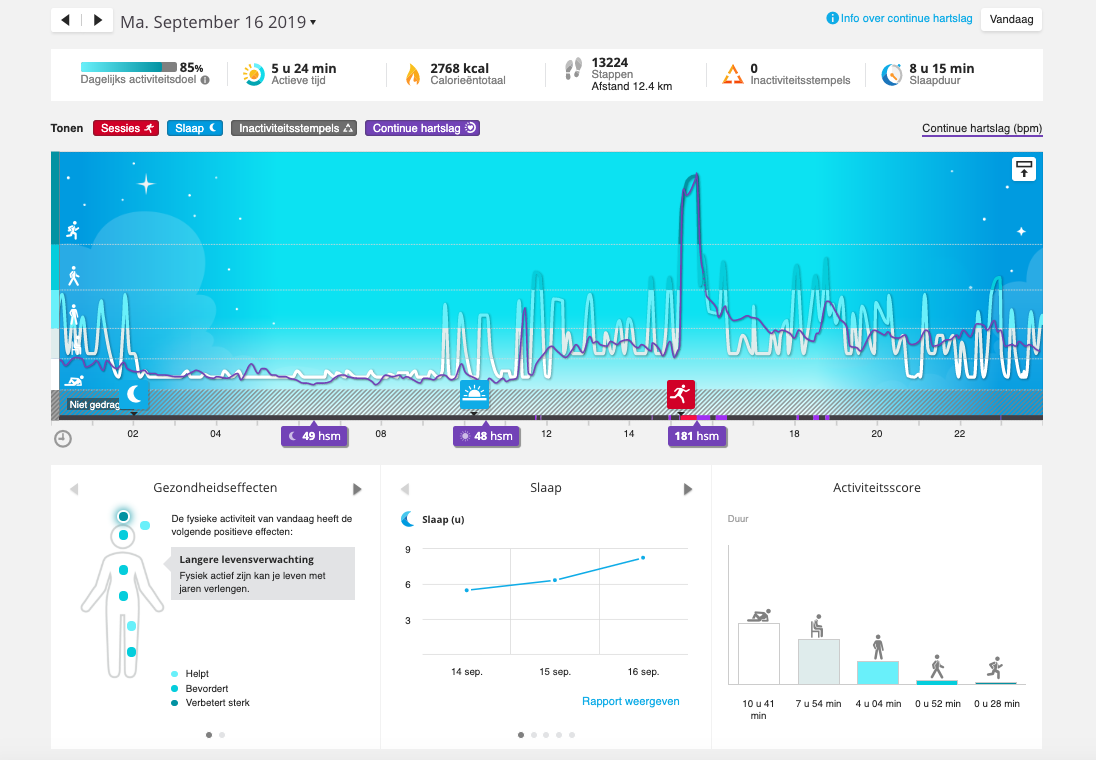
Task: Go to next Slaap panel chart
Action: [x=687, y=489]
